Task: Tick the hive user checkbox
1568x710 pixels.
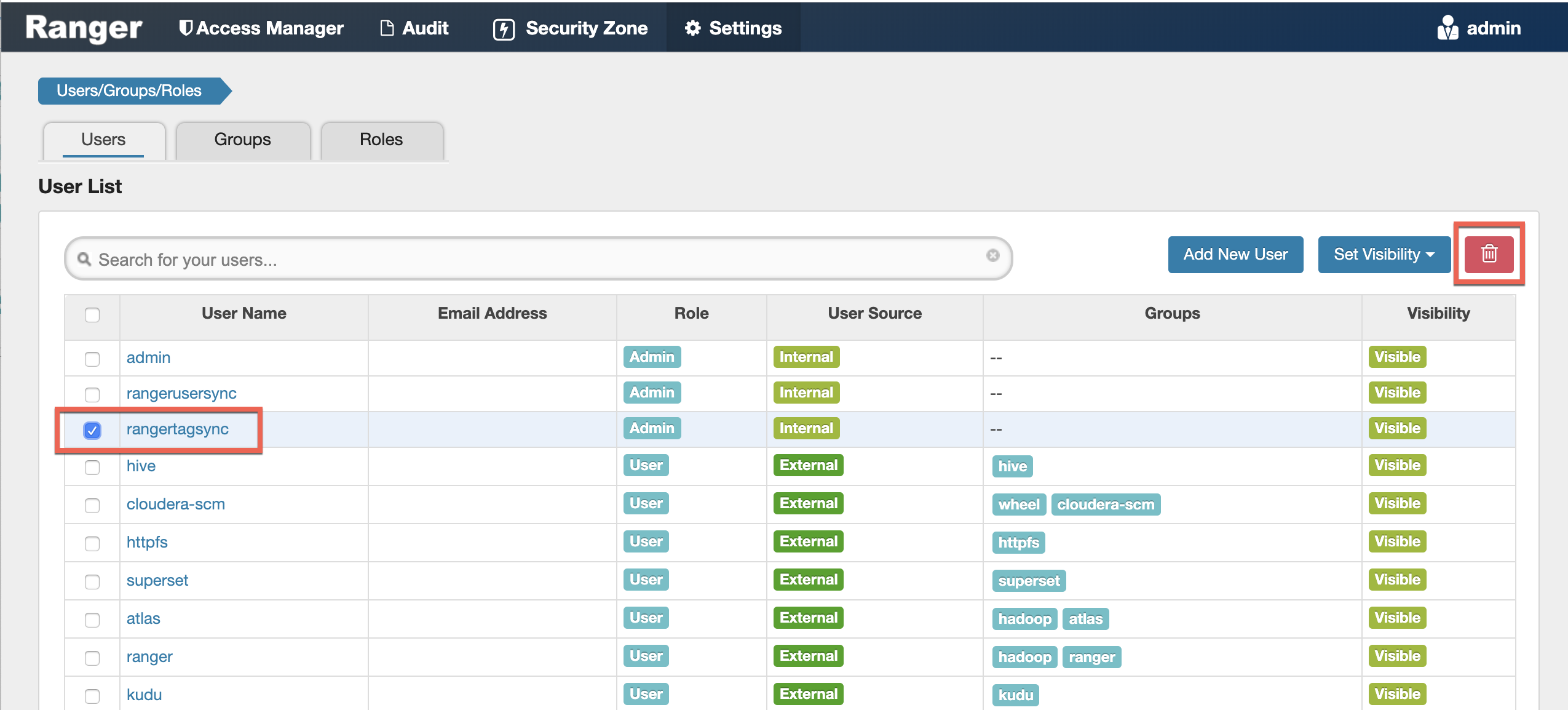Action: 92,467
